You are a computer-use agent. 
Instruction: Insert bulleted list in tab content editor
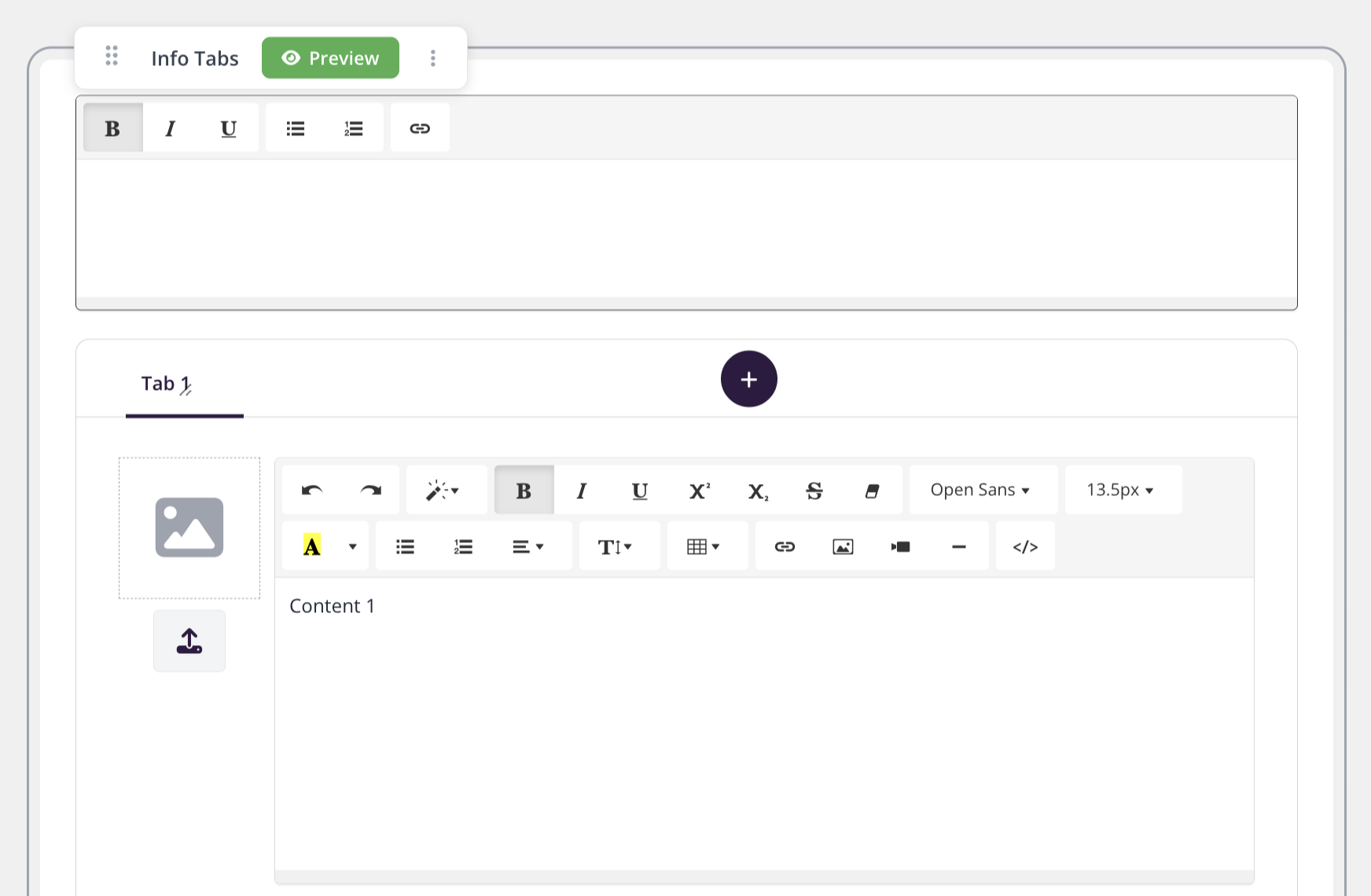click(405, 546)
